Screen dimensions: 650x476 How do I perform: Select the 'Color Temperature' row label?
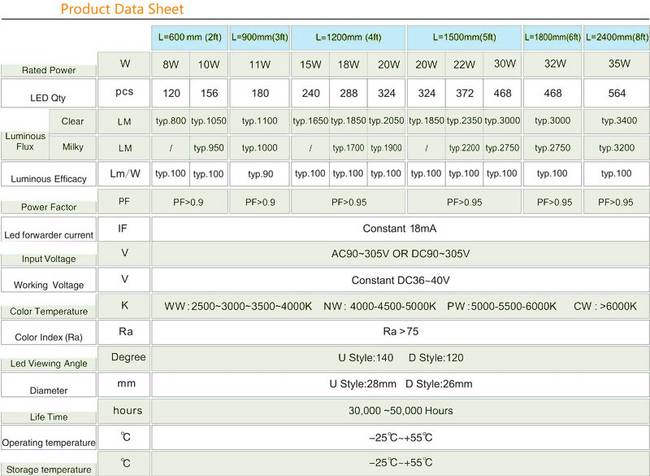click(x=49, y=311)
